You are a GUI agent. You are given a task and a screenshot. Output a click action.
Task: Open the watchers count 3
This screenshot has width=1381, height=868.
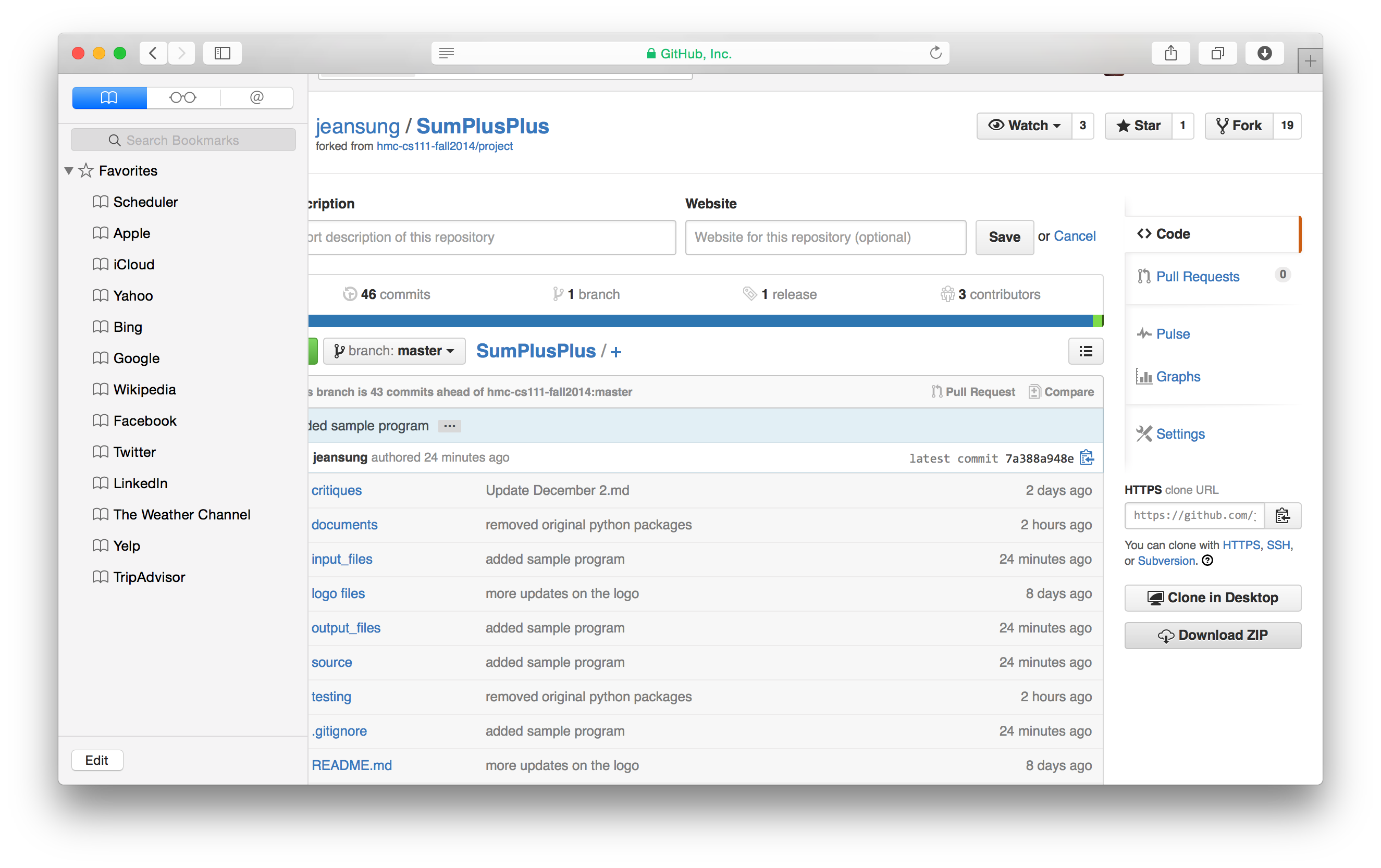click(1083, 126)
